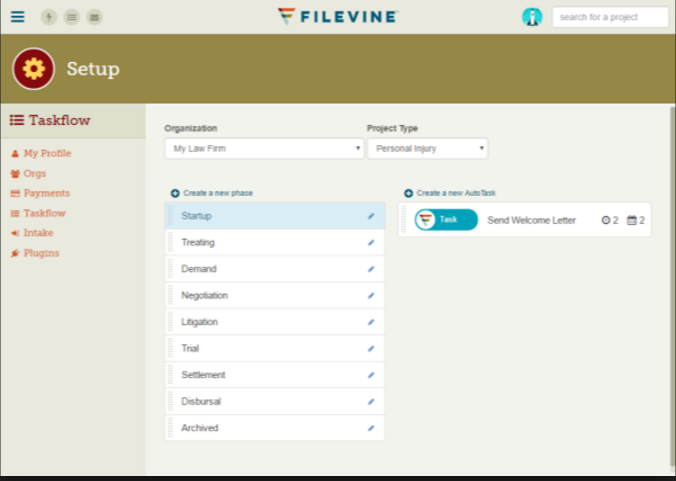This screenshot has width=676, height=481.
Task: Click Create a new AutoTask link
Action: click(456, 193)
